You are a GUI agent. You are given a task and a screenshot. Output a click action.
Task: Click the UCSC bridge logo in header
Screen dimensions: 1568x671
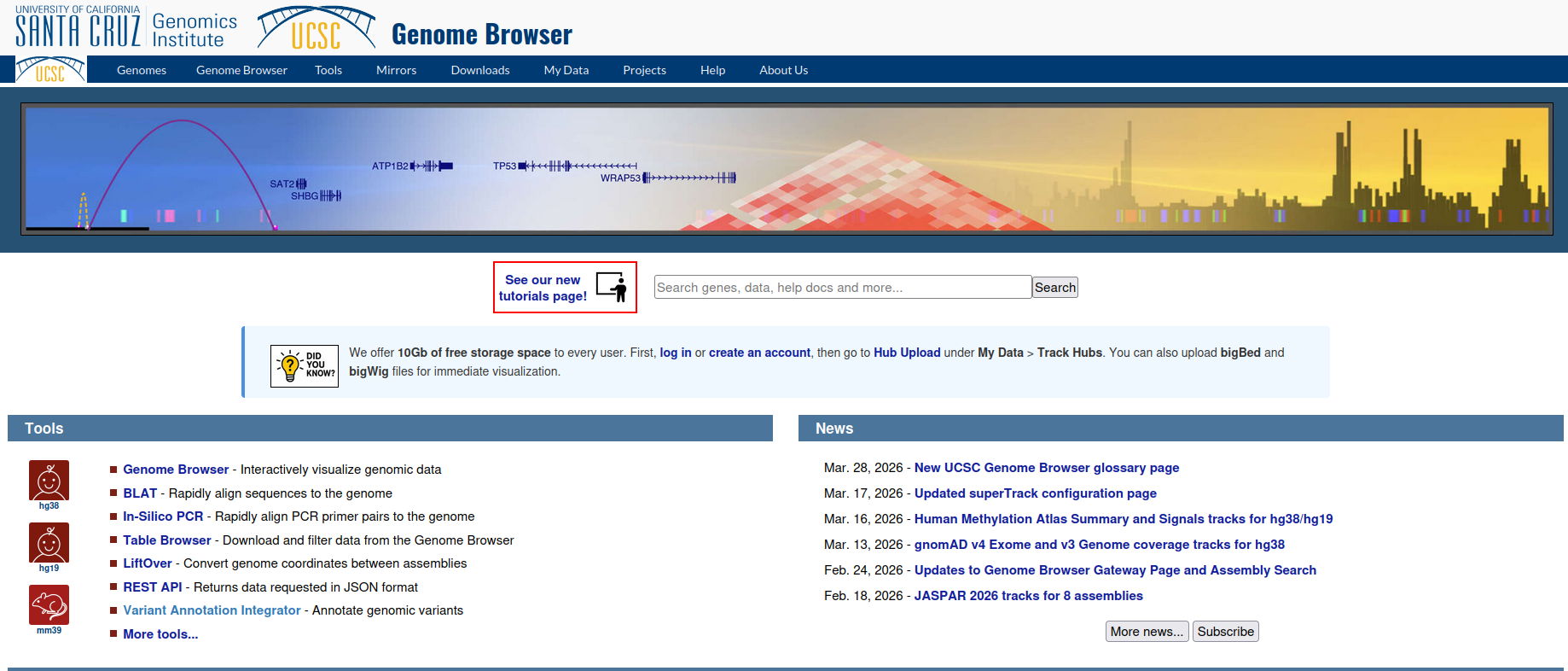pyautogui.click(x=317, y=28)
